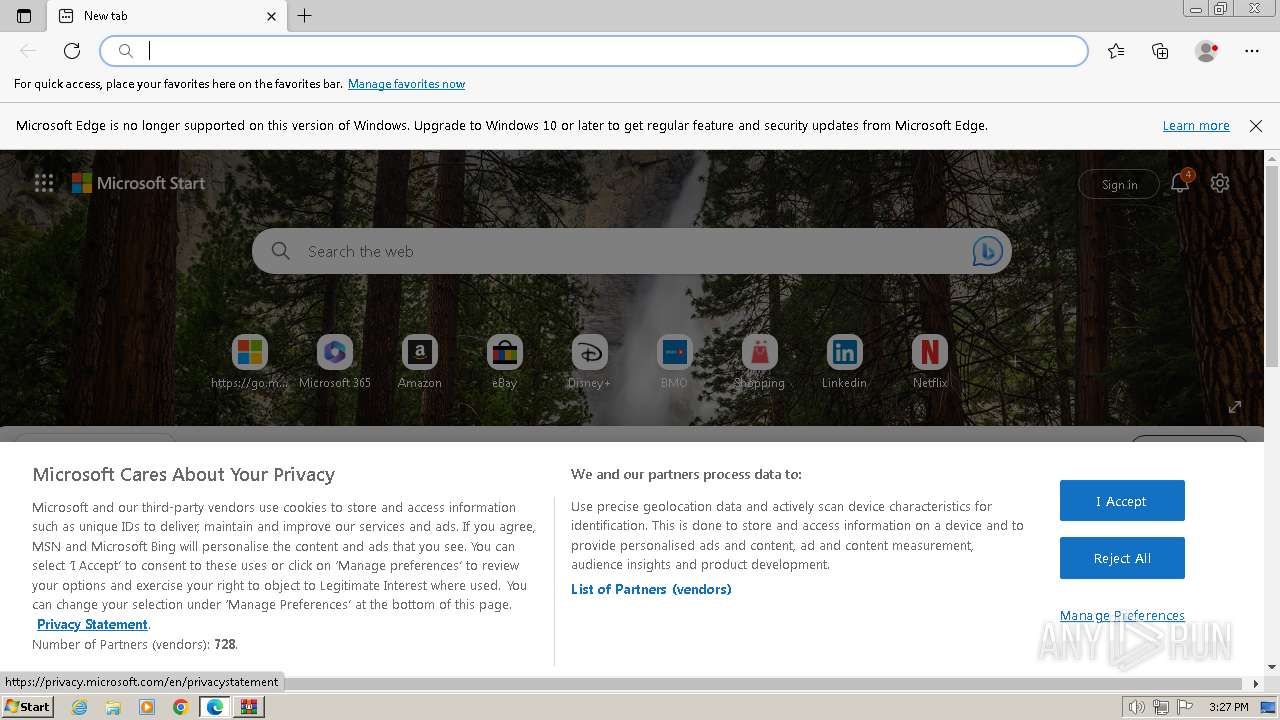Viewport: 1280px width, 720px height.
Task: Click the volume speaker tray icon
Action: point(1136,707)
